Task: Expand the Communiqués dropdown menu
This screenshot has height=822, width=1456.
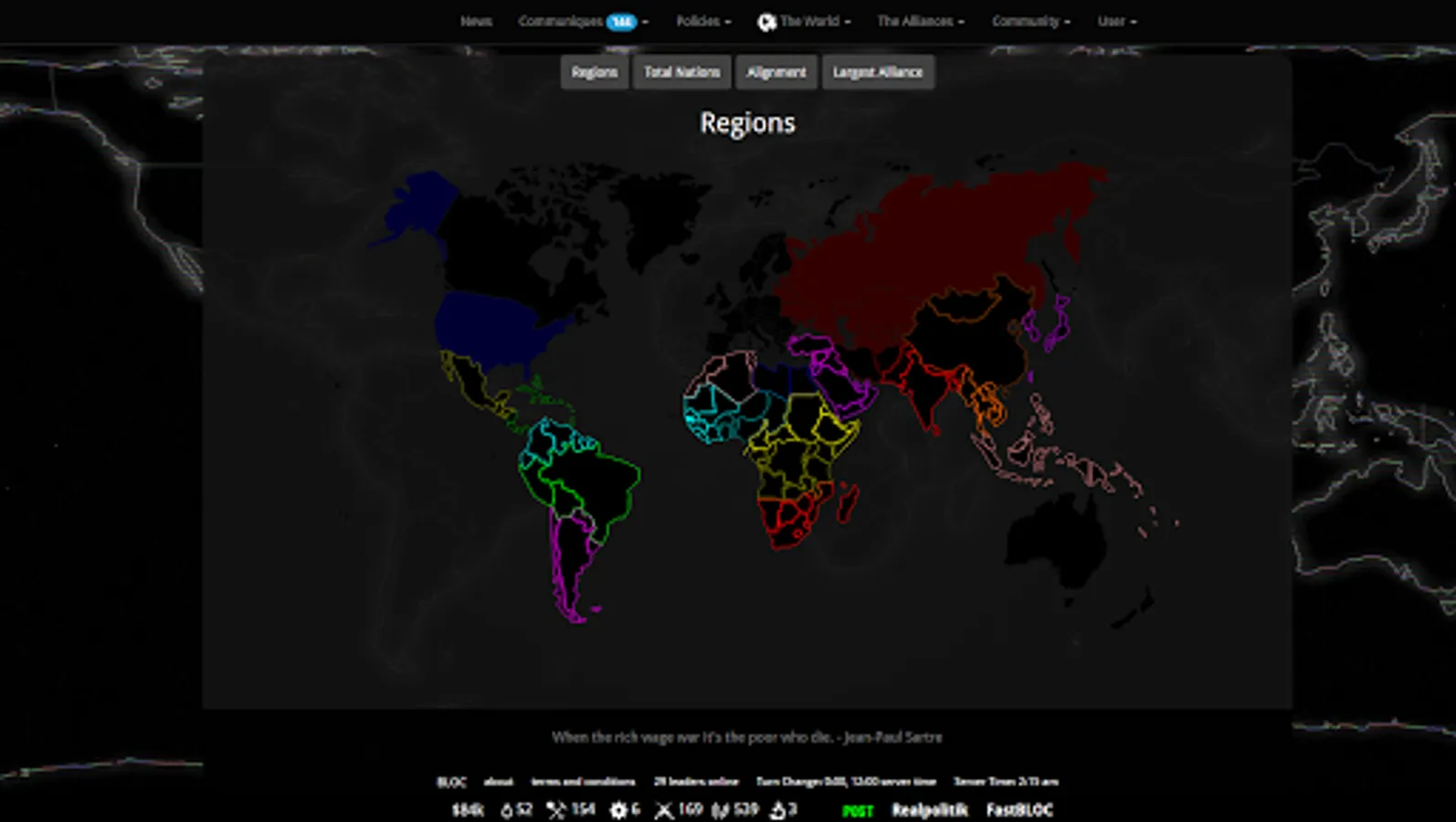Action: (x=583, y=21)
